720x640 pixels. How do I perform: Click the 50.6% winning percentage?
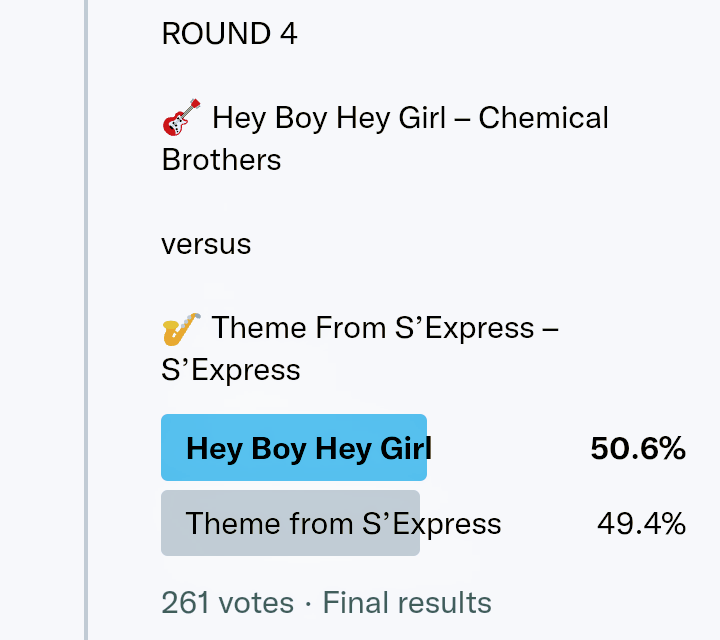tap(637, 449)
